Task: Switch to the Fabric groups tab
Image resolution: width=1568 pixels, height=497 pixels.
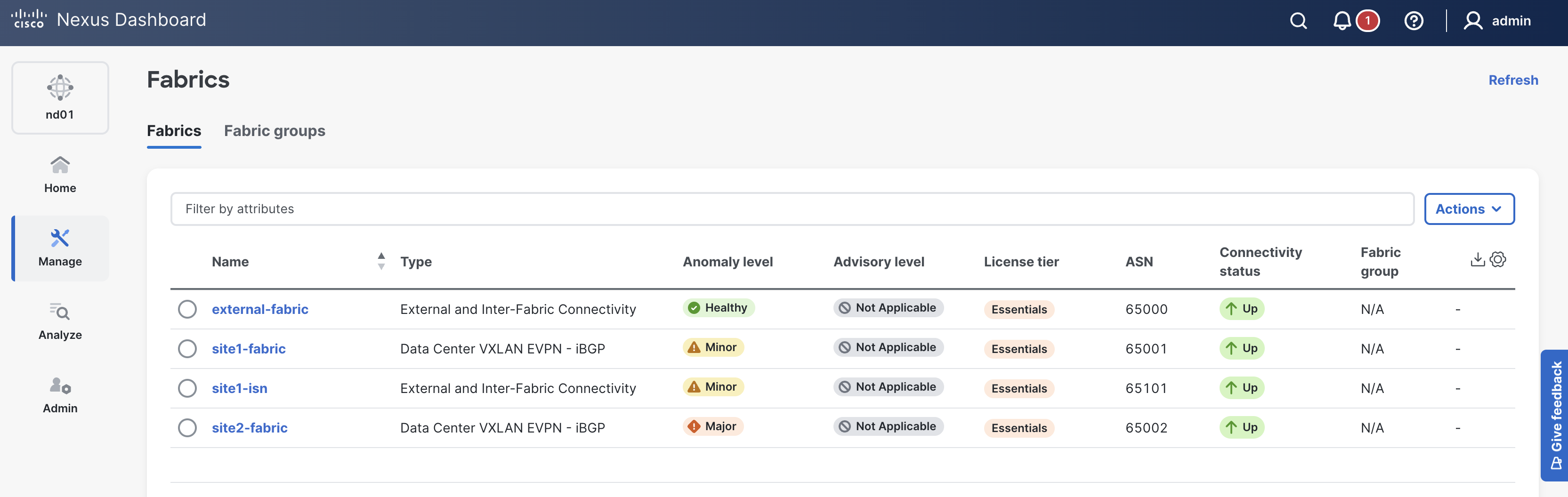Action: [275, 131]
